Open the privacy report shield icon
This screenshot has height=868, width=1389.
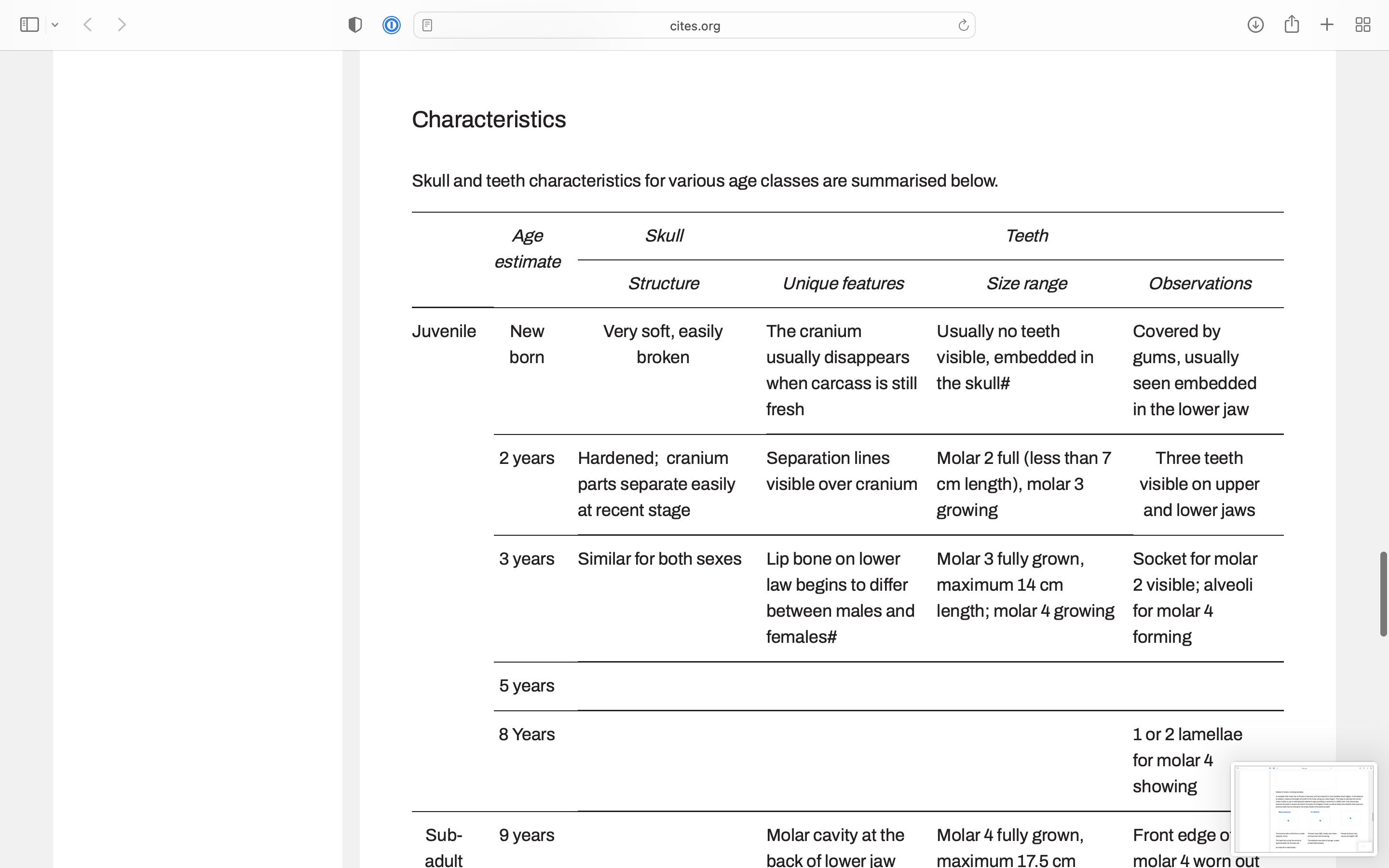[355, 25]
